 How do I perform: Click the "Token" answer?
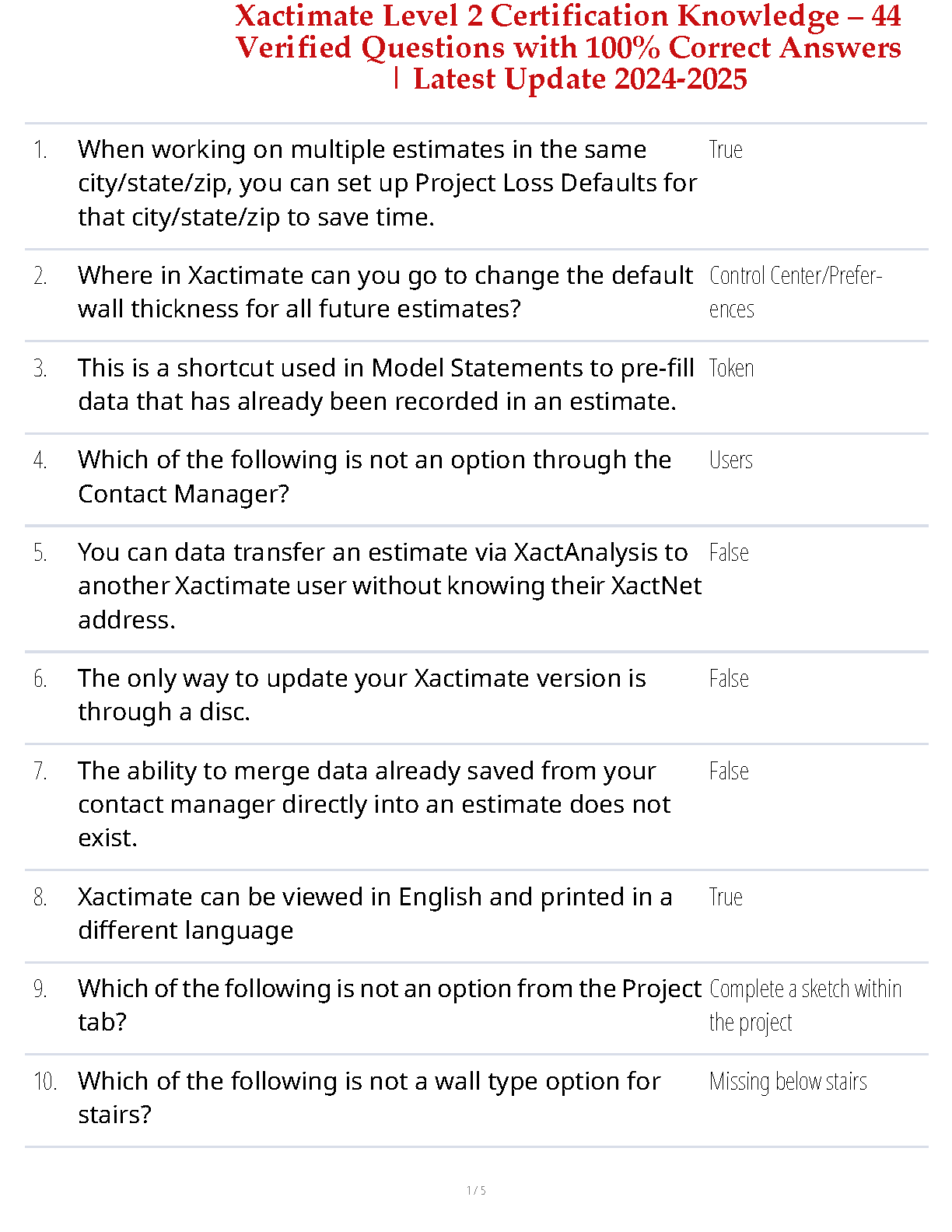[731, 369]
